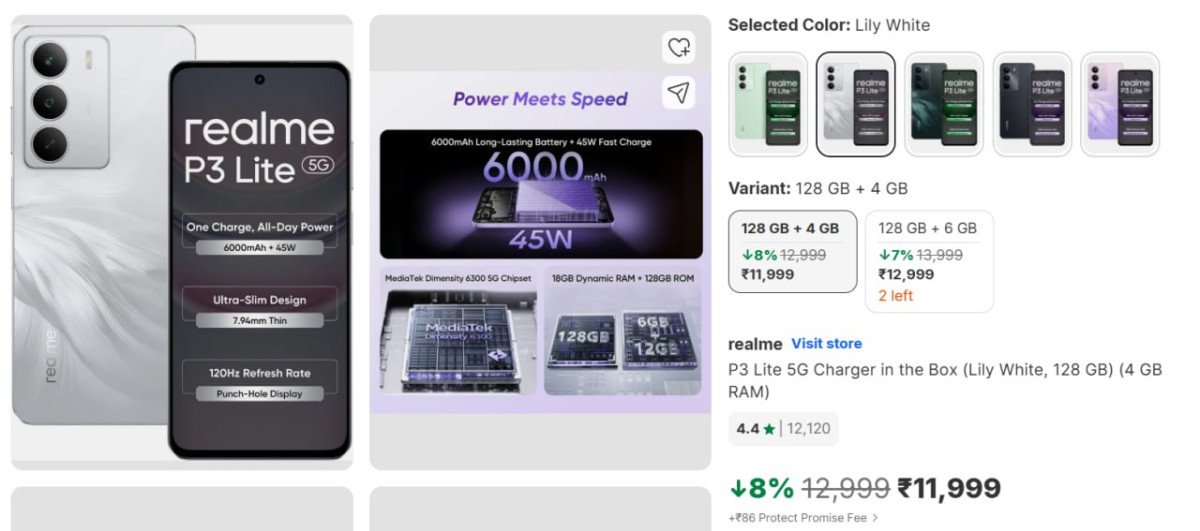Open the Power Meets Speed image
The image size is (1200, 531).
click(x=540, y=242)
